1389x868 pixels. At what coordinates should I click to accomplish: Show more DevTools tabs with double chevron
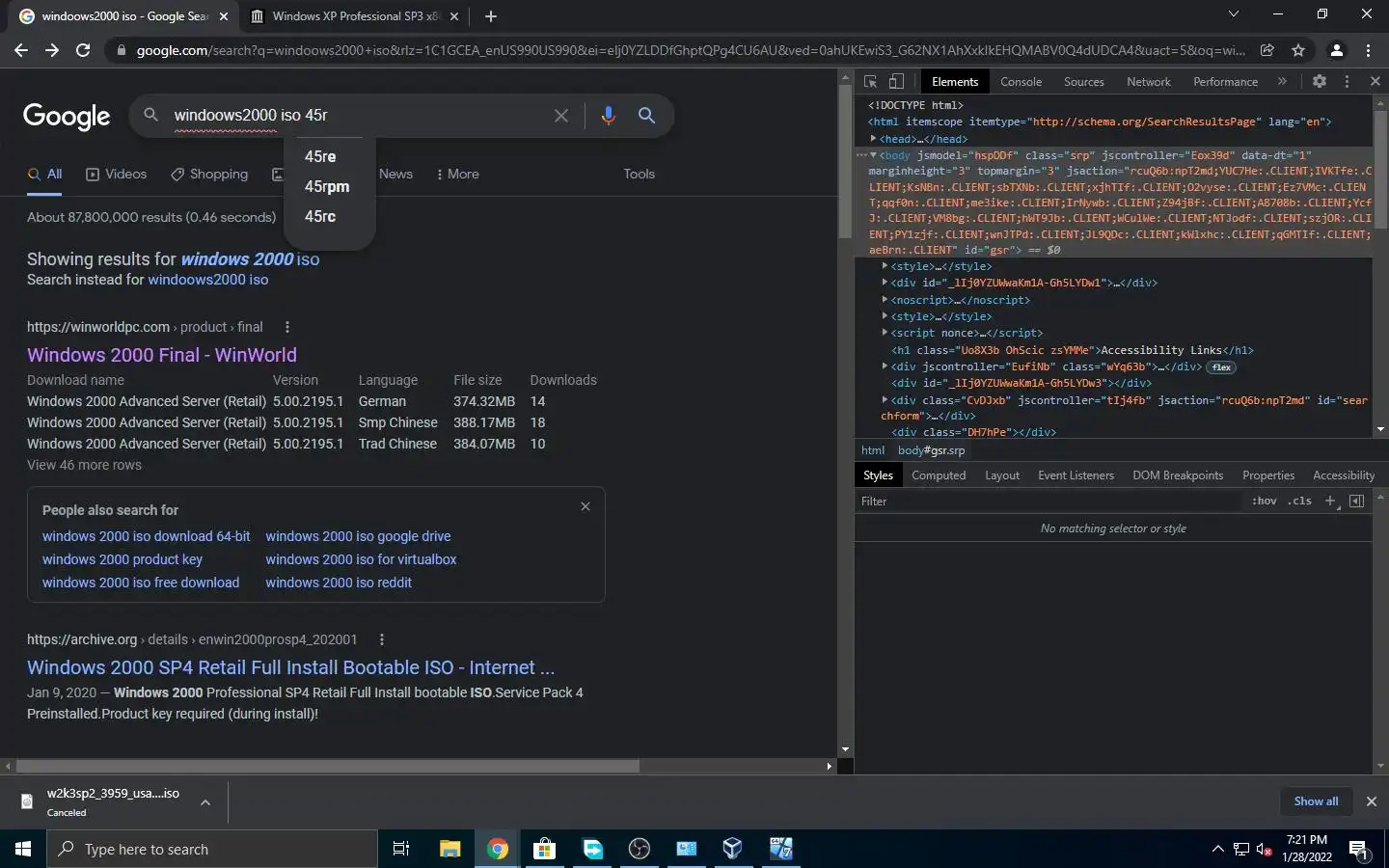click(1282, 82)
